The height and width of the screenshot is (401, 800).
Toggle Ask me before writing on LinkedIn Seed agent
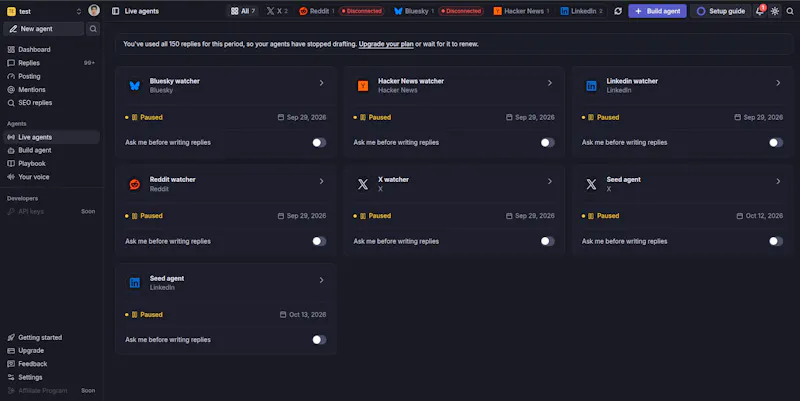tap(319, 339)
